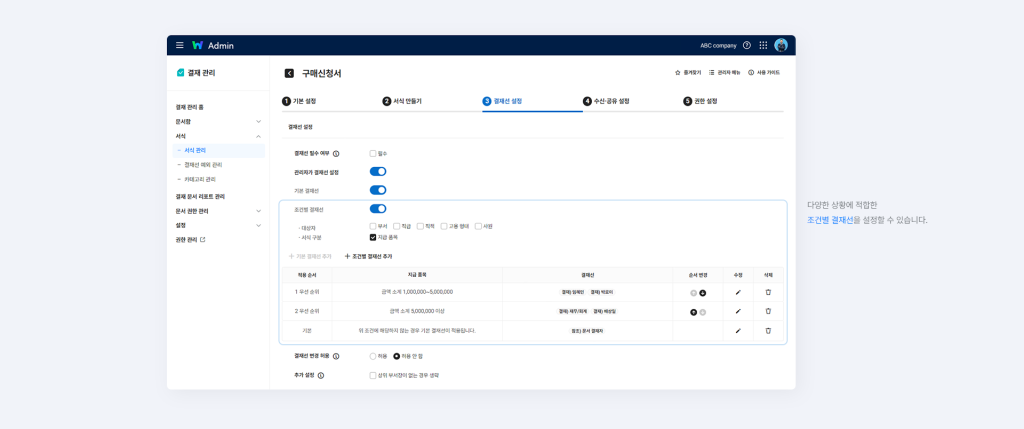Click the disabled up arrow in the 1 우선 순위 row
This screenshot has width=1024, height=429.
(x=694, y=293)
